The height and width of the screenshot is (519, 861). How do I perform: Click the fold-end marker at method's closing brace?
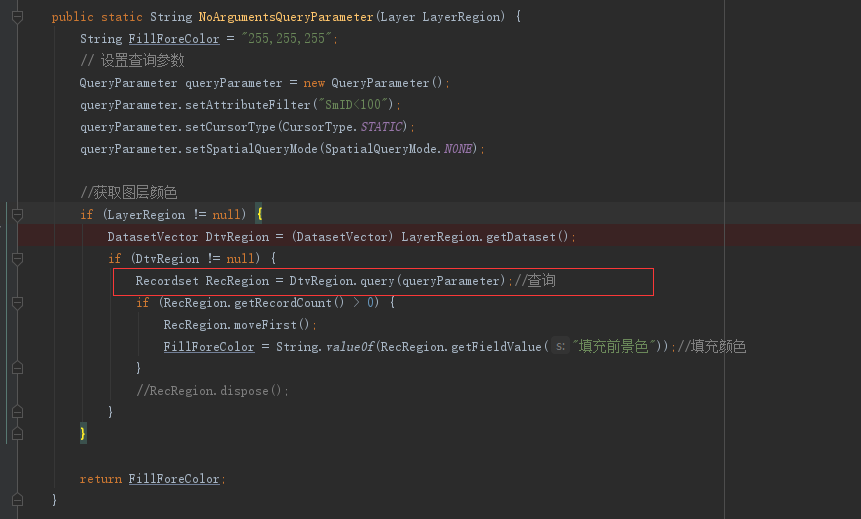click(x=18, y=500)
